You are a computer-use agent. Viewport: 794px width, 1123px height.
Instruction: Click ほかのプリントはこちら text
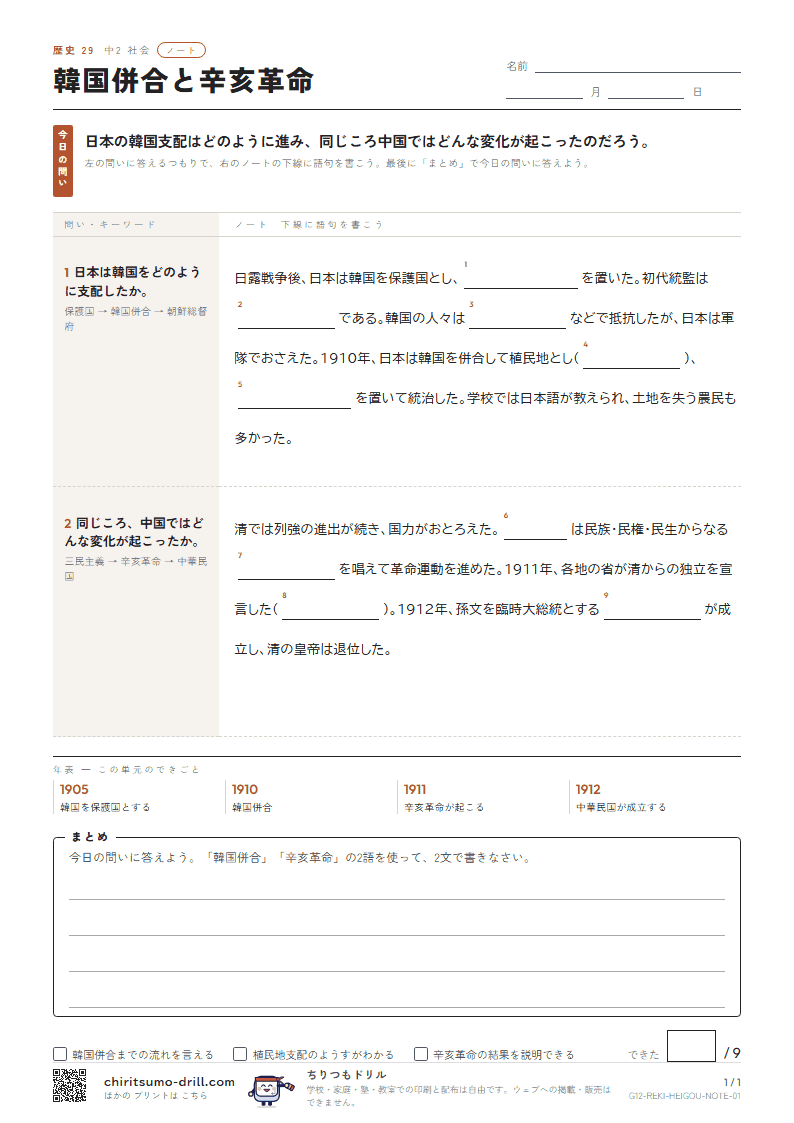pyautogui.click(x=156, y=1096)
